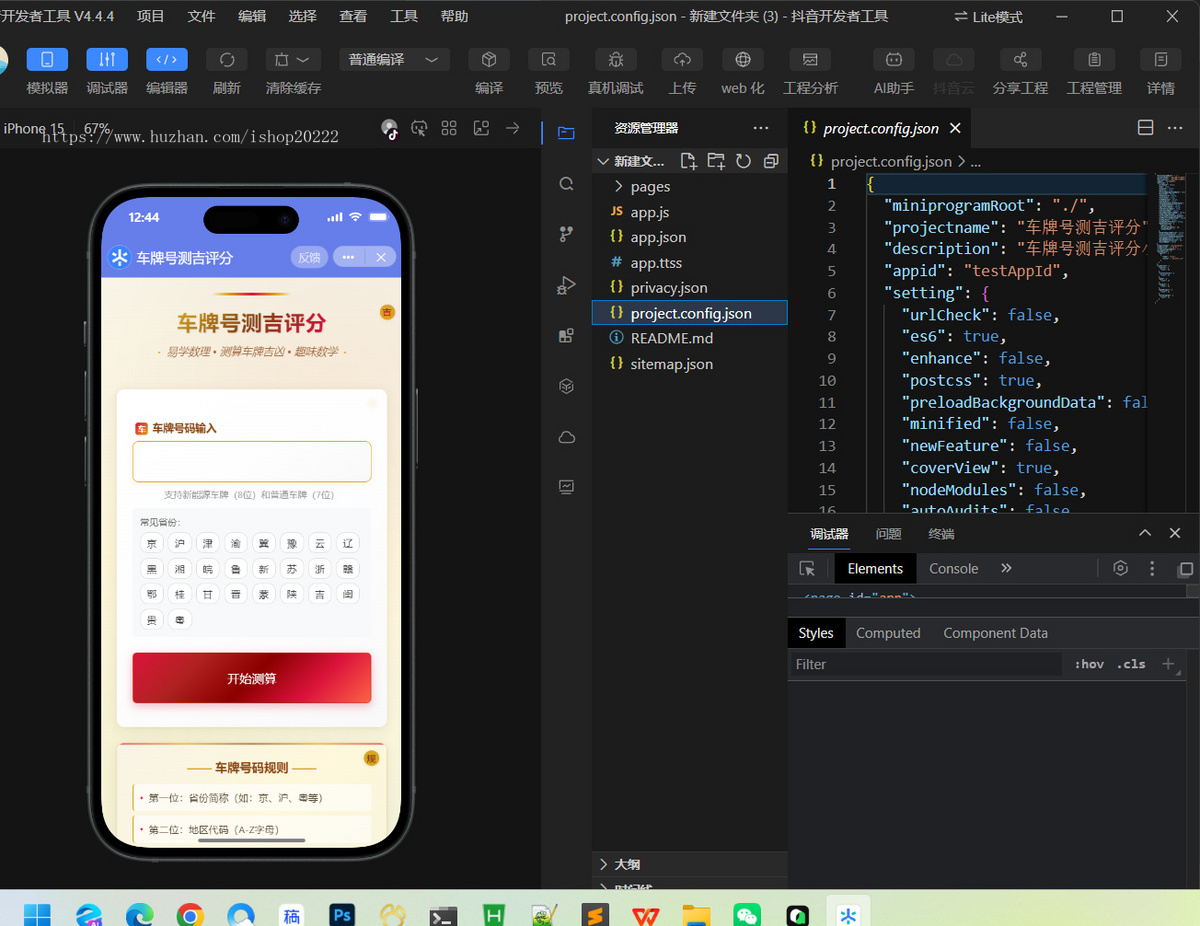1200x926 pixels.
Task: Click the search icon in sidebar
Action: coord(566,183)
